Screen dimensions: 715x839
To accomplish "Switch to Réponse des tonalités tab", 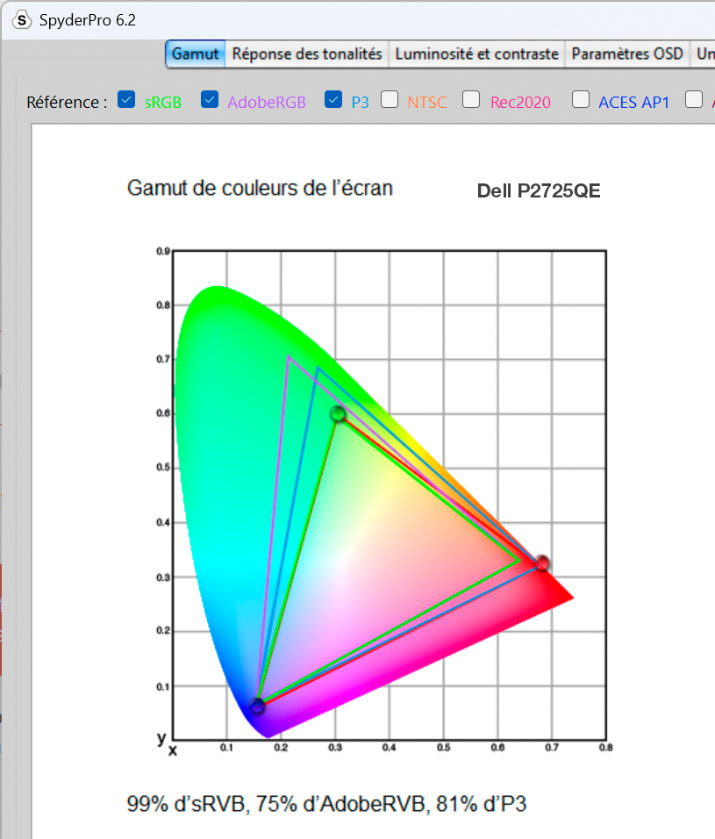I will tap(307, 54).
